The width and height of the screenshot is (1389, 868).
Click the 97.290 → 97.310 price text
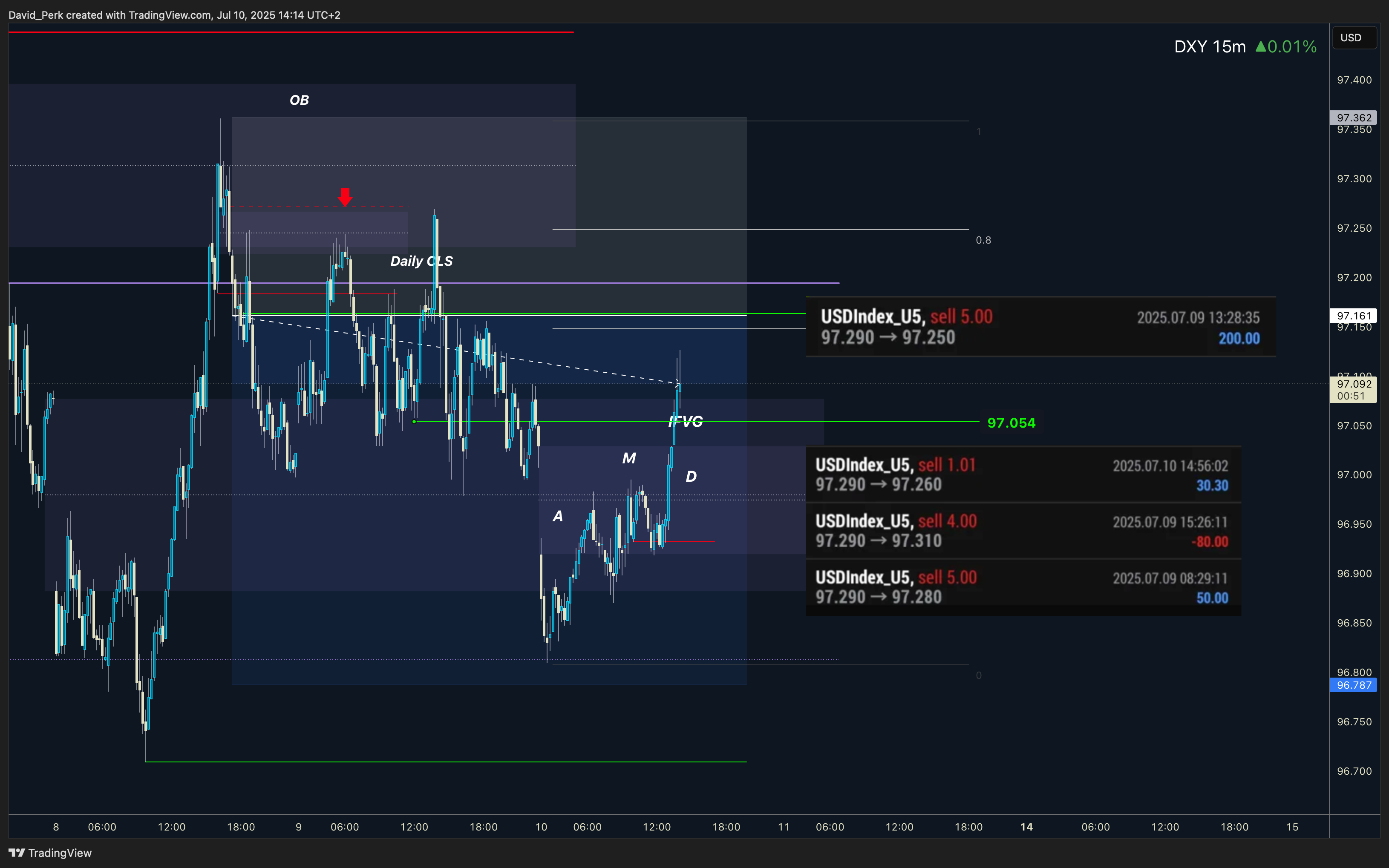pyautogui.click(x=879, y=541)
